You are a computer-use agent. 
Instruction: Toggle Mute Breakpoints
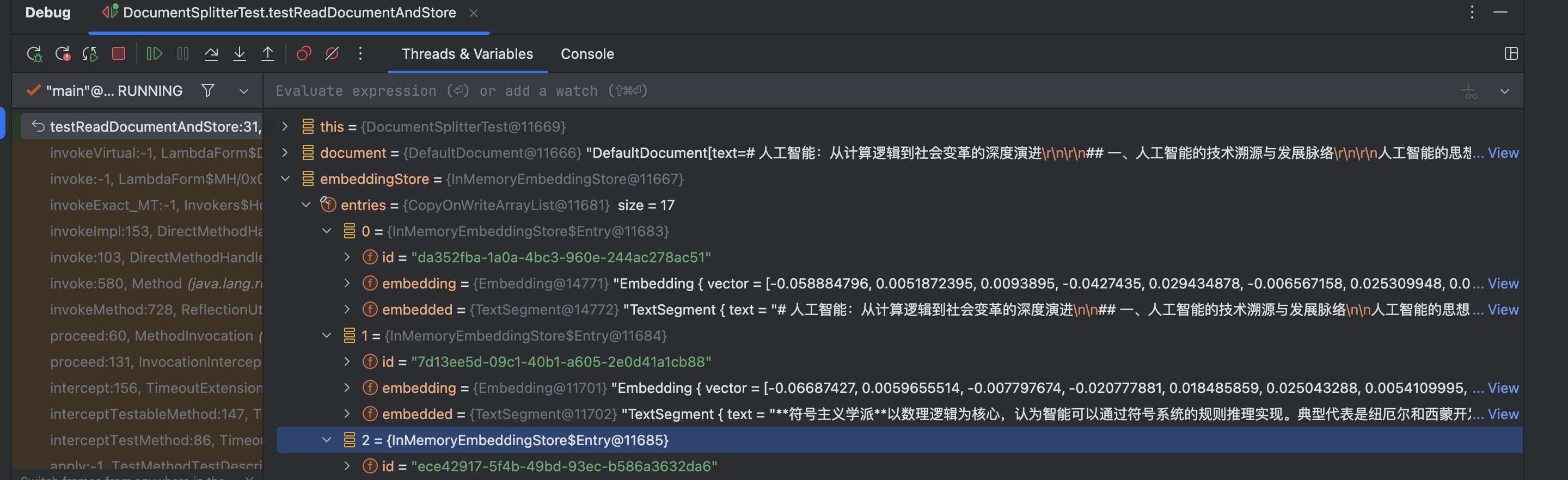(x=332, y=54)
